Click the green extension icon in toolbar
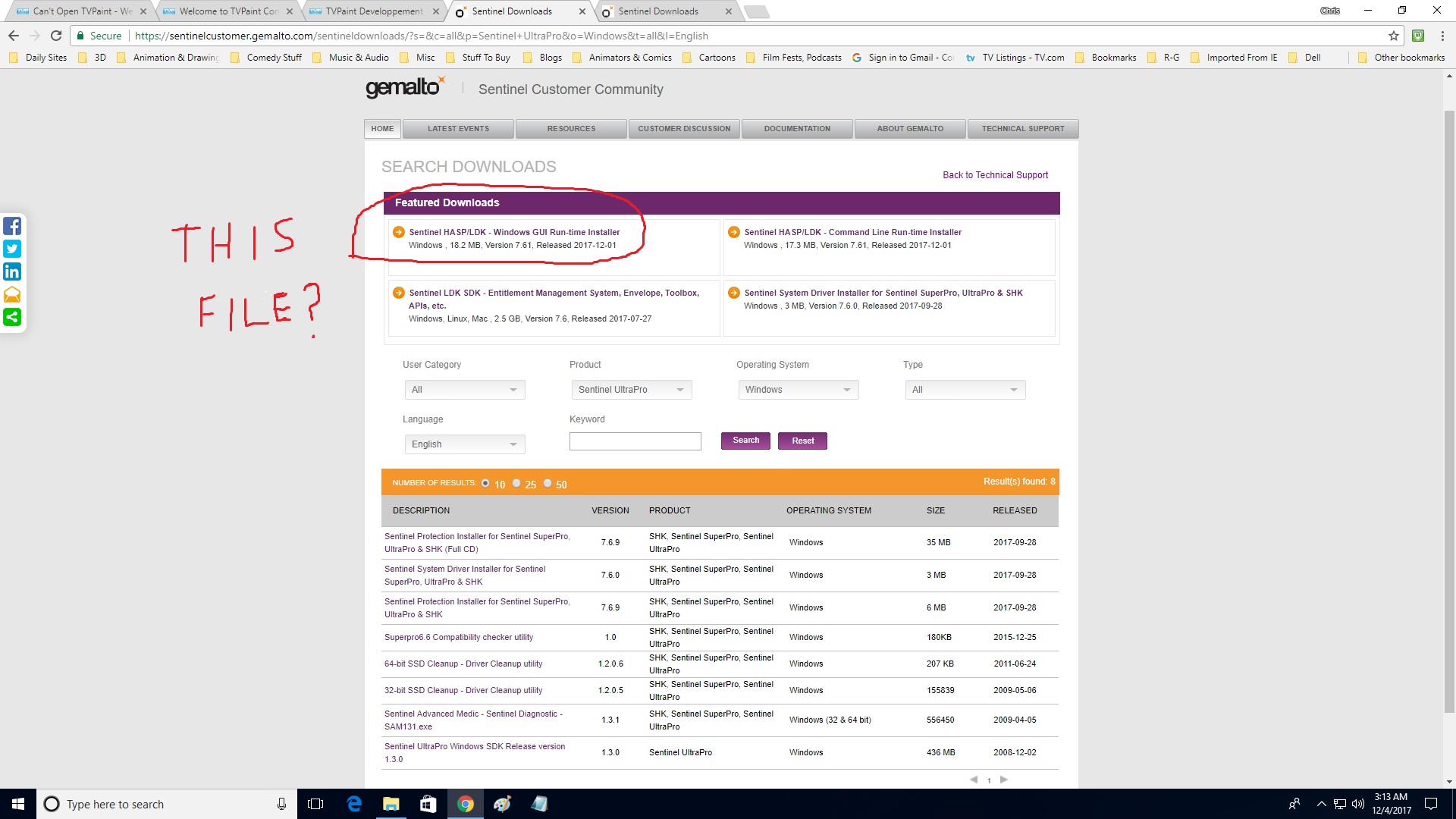This screenshot has height=819, width=1456. coord(1418,36)
